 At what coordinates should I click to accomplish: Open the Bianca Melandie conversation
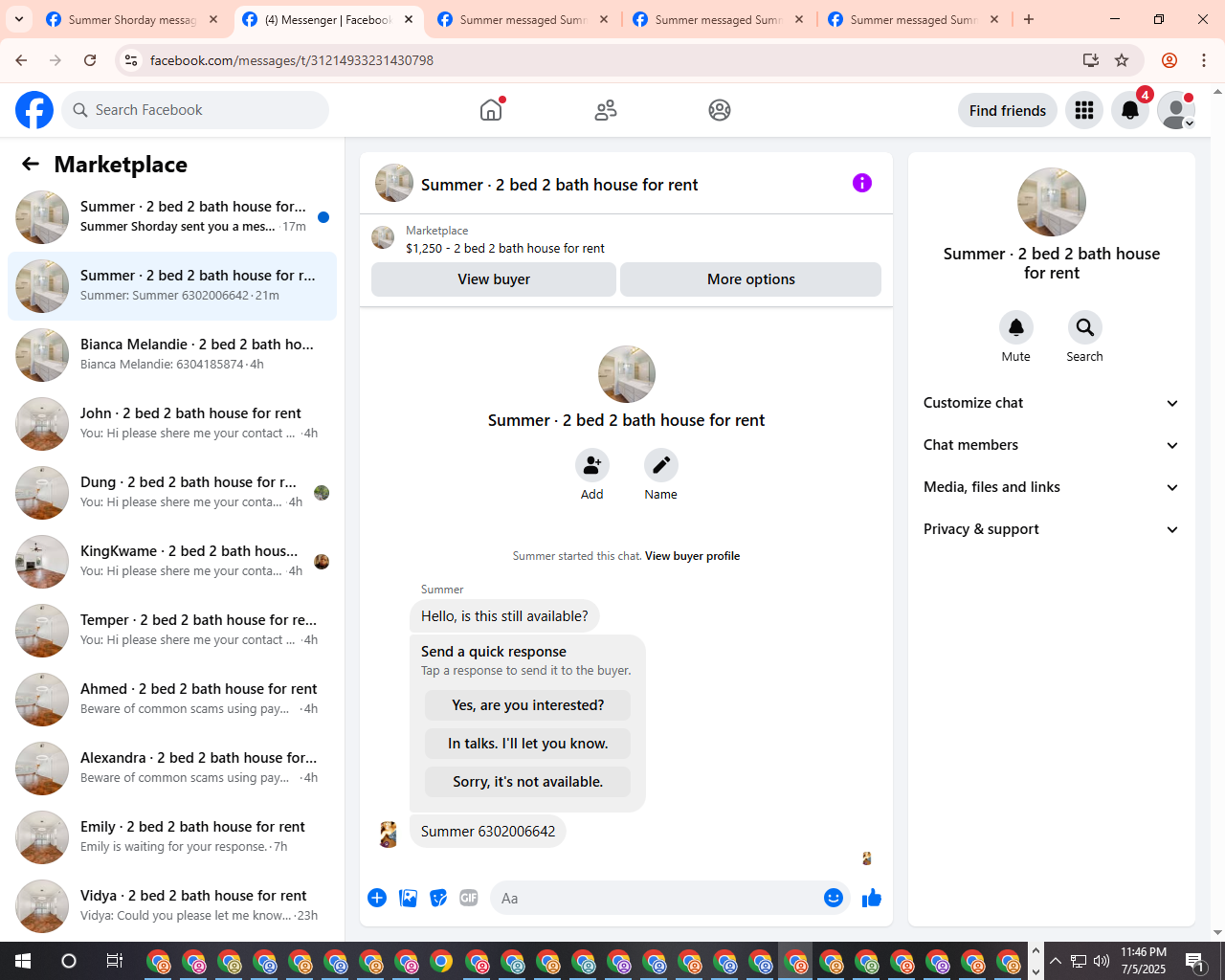click(x=172, y=355)
